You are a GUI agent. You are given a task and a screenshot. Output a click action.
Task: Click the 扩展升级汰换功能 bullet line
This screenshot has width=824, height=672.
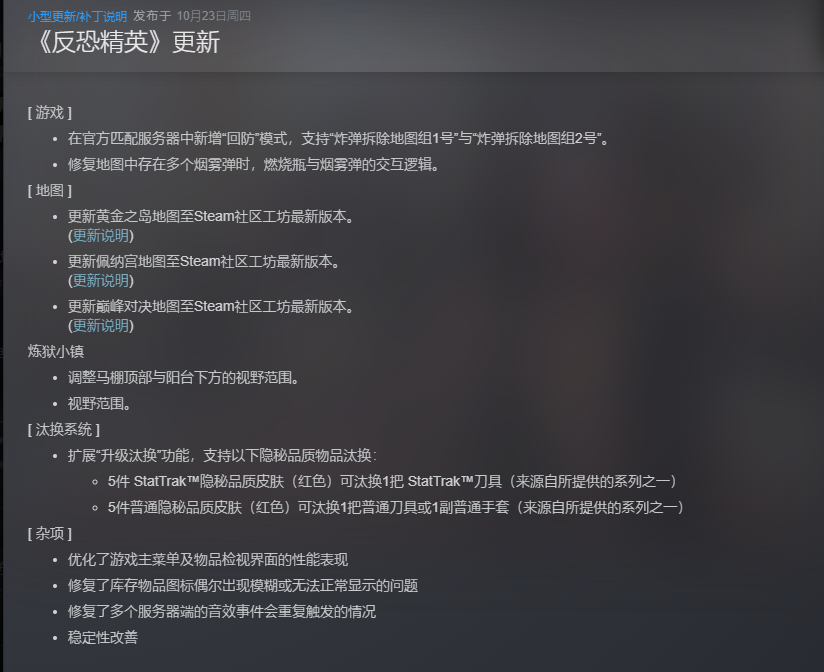(222, 456)
